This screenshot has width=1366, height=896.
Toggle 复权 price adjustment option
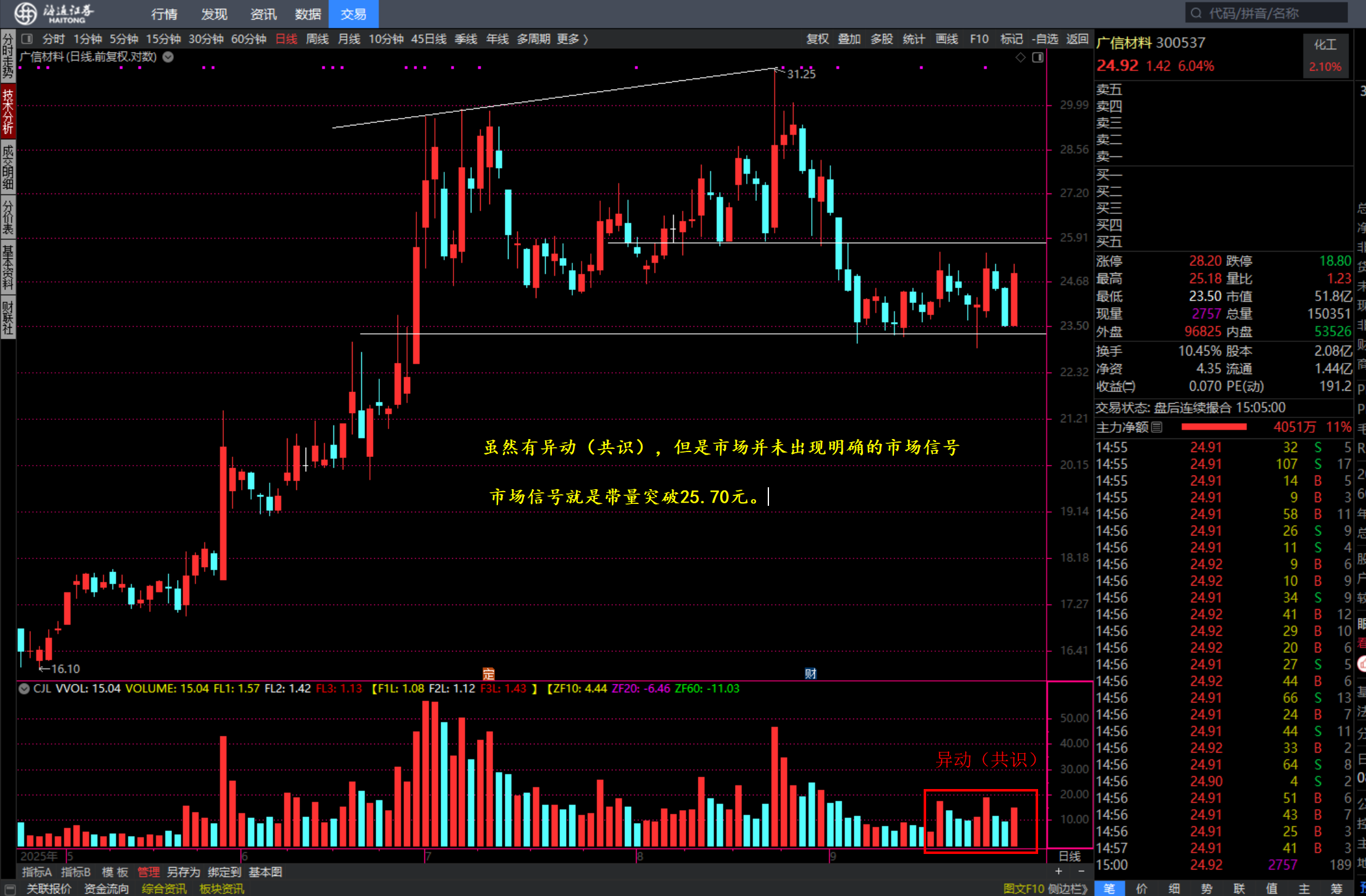[817, 39]
